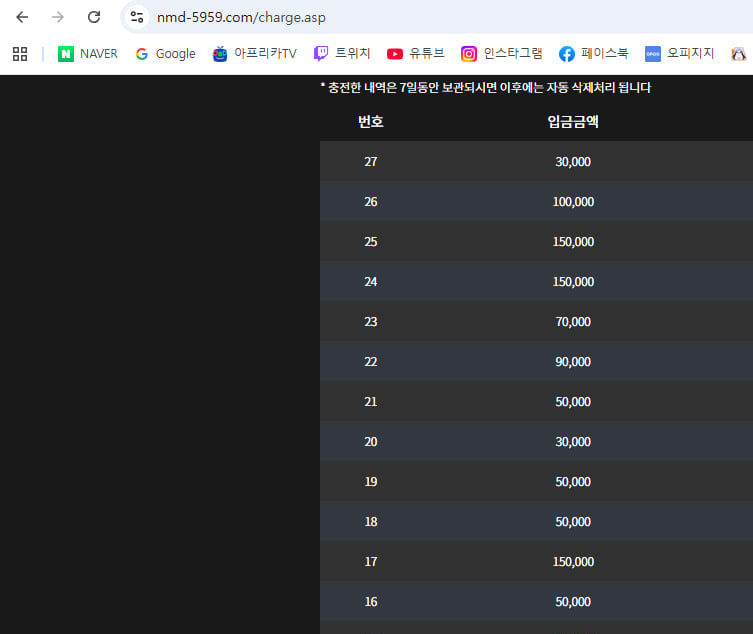Screen dimensions: 753x634
Task: Click the penguin bookmark icon at far right
Action: point(739,54)
